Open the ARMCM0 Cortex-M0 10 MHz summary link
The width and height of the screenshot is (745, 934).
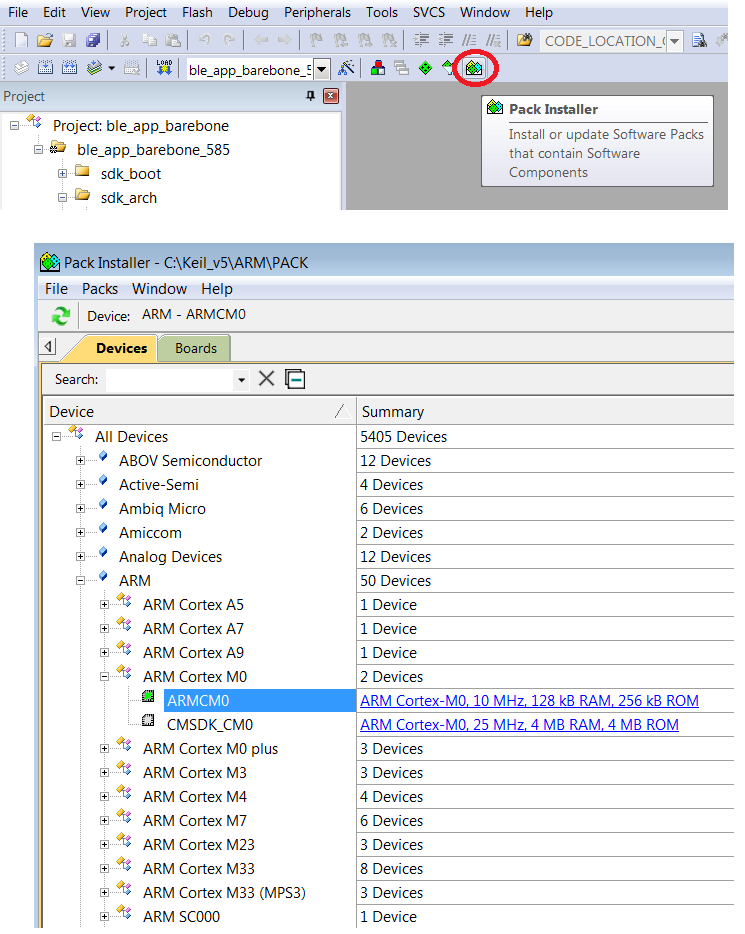click(x=529, y=701)
